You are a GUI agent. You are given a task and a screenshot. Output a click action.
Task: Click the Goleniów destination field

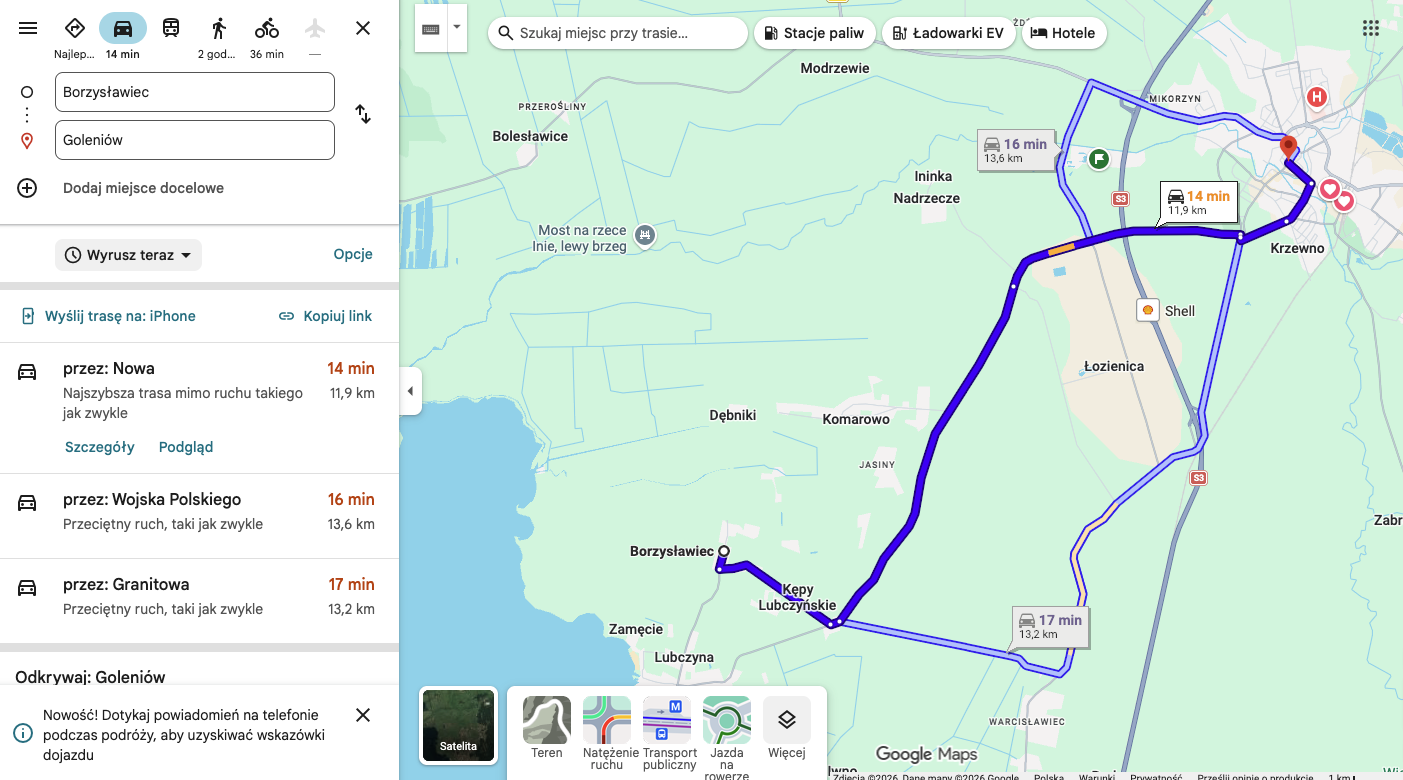pyautogui.click(x=194, y=140)
